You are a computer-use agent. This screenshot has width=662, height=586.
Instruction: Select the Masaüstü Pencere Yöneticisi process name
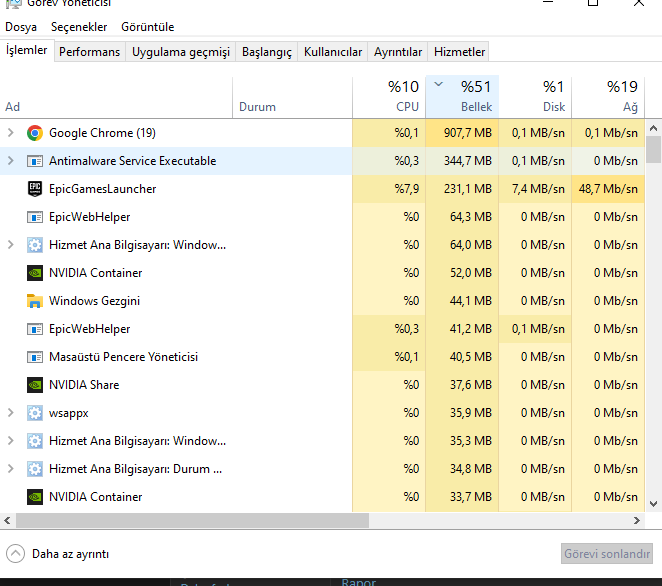point(123,357)
